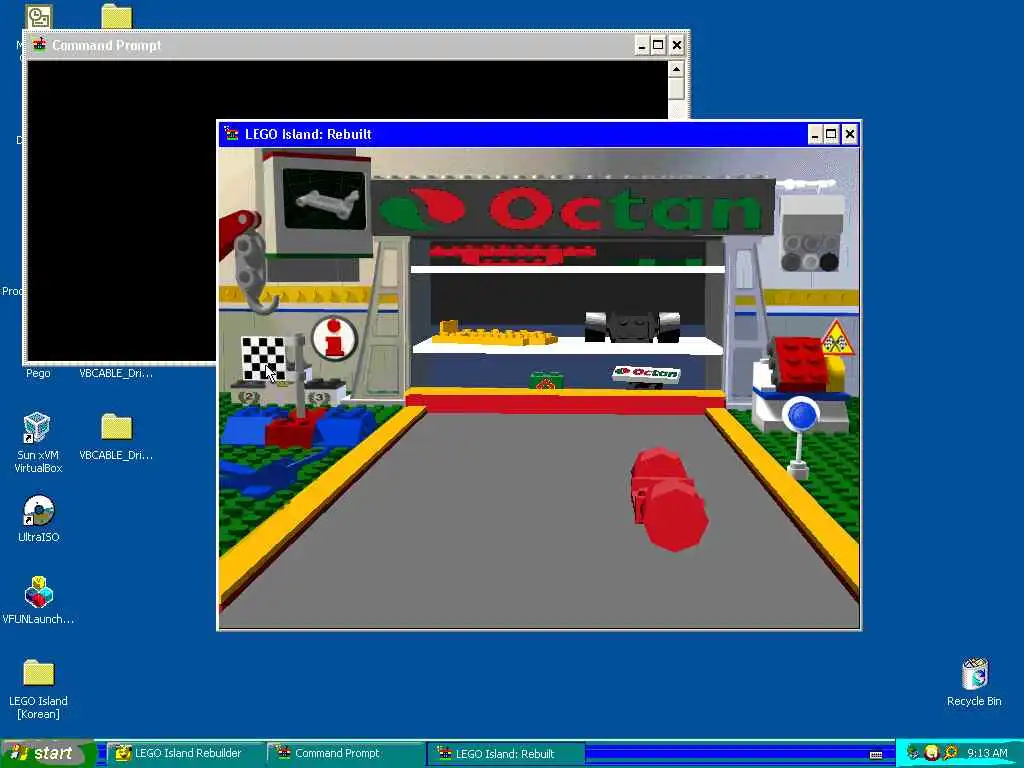Click the large Octan garage sign
Screen dimensions: 1024x768
[572, 208]
